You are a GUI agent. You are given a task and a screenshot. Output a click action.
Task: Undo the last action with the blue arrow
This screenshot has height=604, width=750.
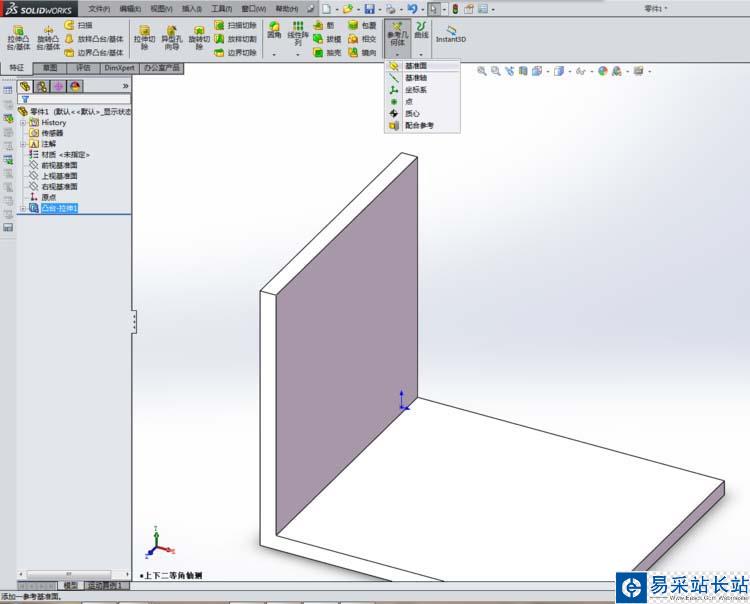point(412,9)
